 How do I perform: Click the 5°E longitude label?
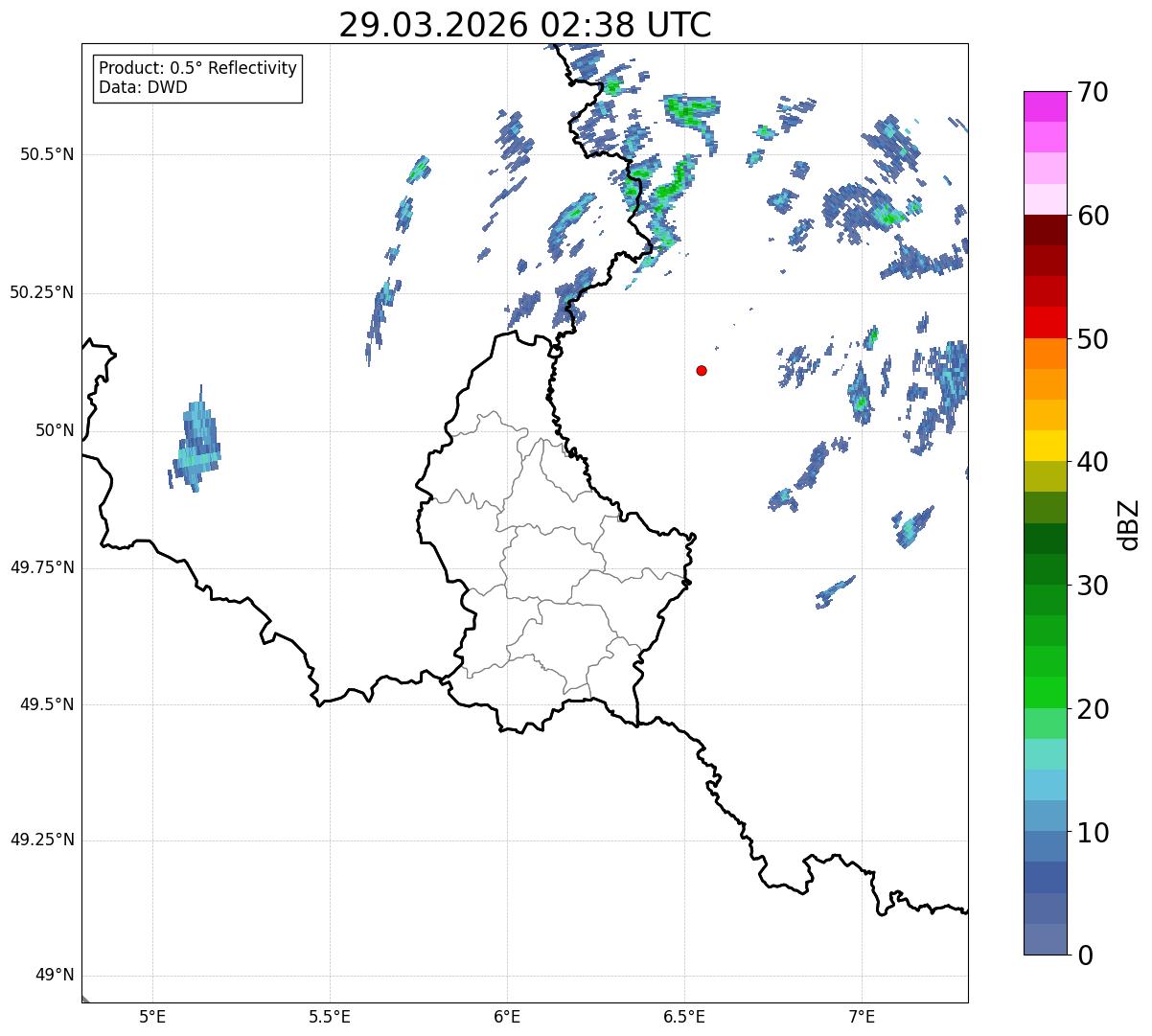pyautogui.click(x=152, y=1017)
